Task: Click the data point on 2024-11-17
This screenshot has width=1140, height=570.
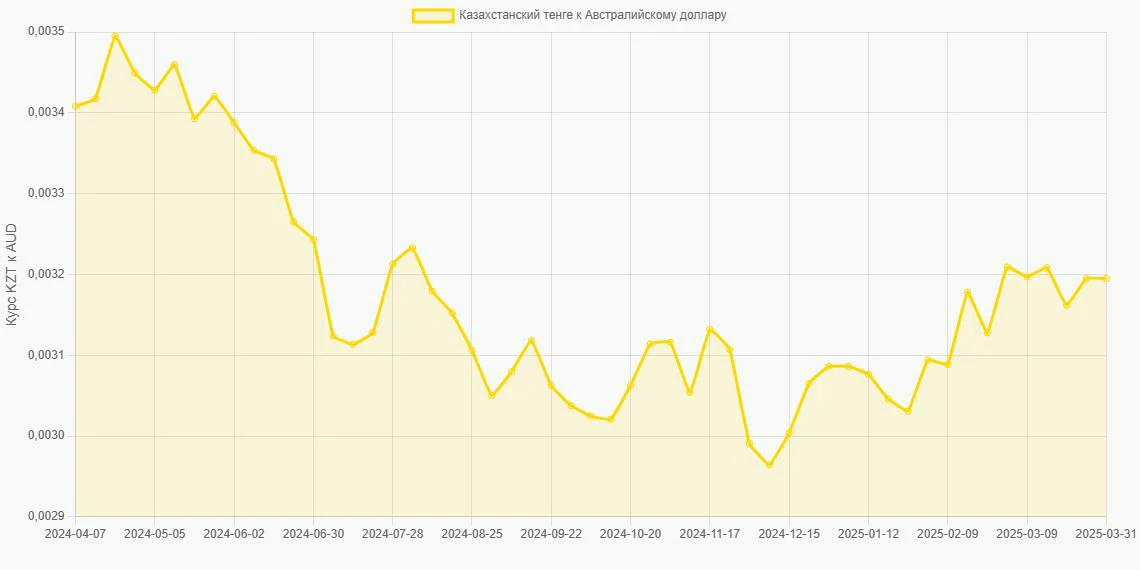Action: pos(710,329)
